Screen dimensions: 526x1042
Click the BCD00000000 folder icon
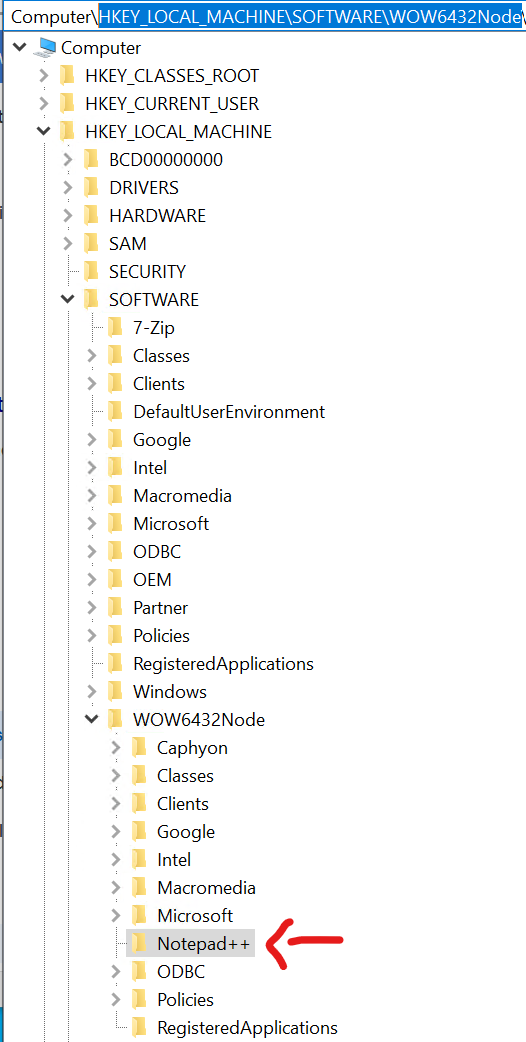(x=92, y=159)
